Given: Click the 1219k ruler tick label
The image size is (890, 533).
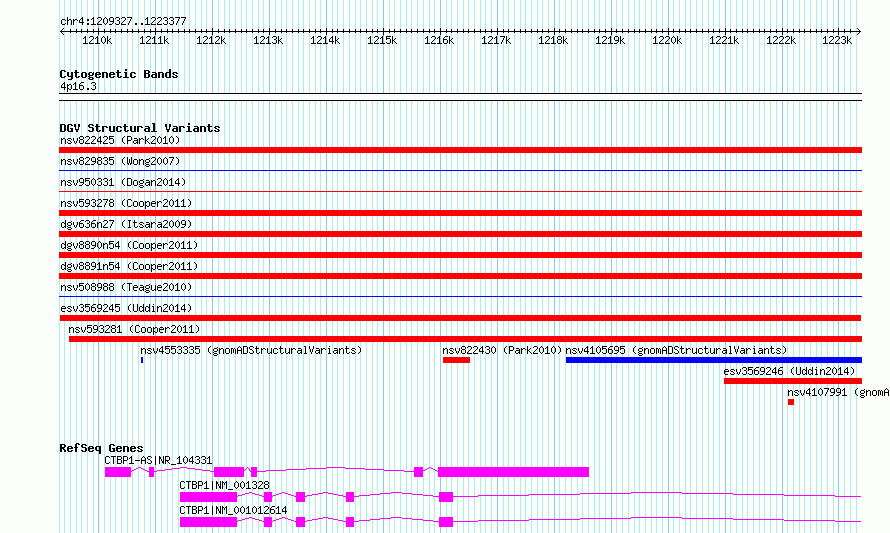Looking at the screenshot, I should pyautogui.click(x=610, y=40).
